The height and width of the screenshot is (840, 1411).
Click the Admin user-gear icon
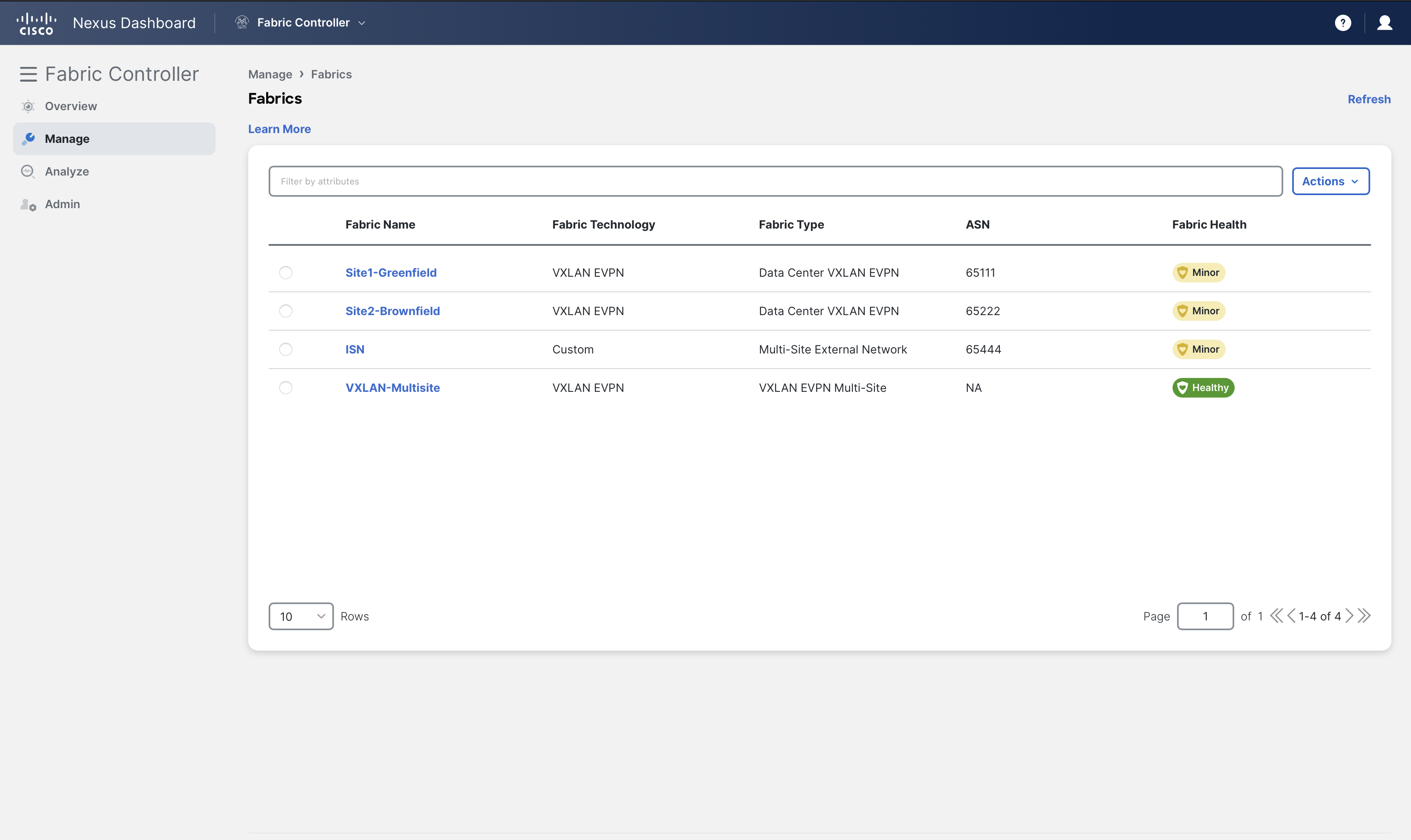coord(28,204)
